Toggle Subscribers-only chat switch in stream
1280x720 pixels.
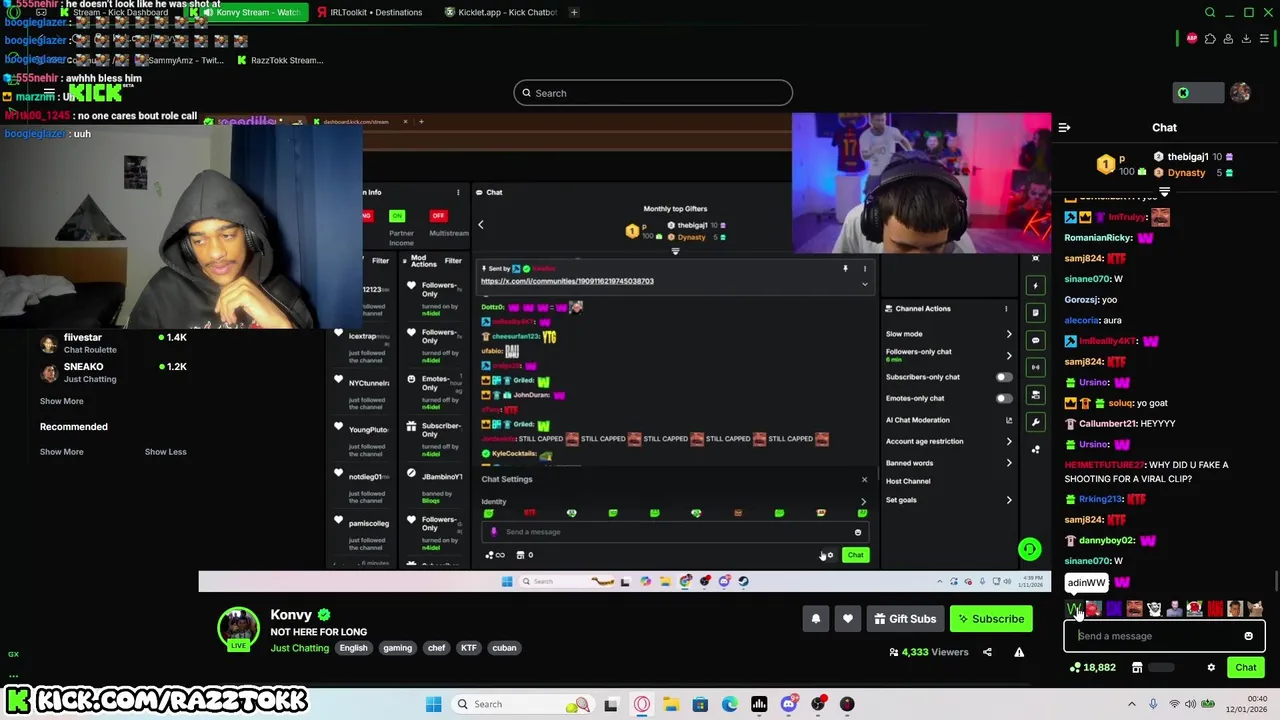(1003, 377)
